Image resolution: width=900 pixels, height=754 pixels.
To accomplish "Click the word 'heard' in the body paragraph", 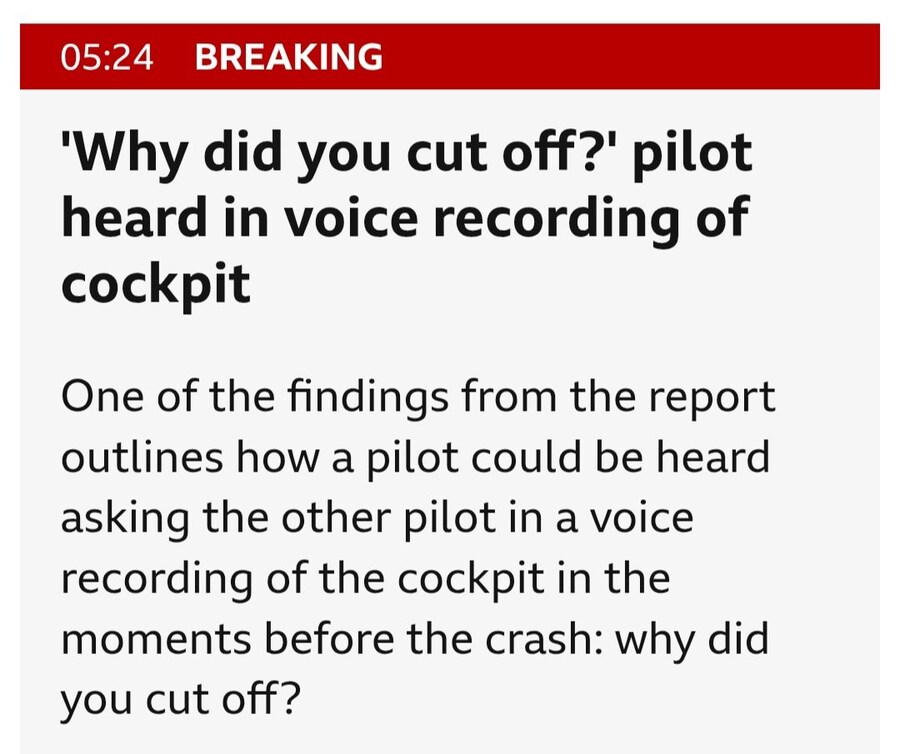I will [x=713, y=457].
